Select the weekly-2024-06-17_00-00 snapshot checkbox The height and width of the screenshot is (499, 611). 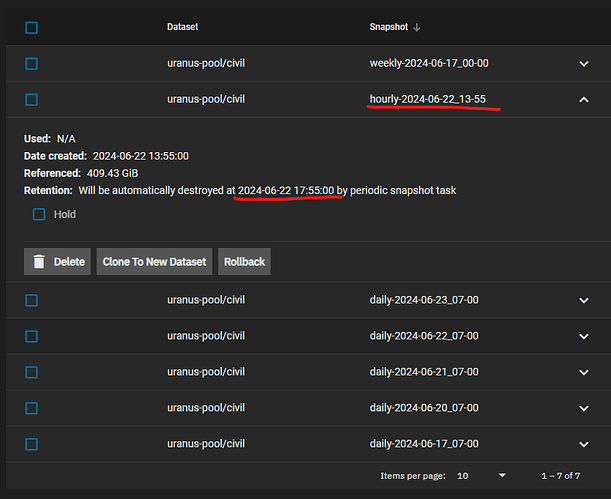[x=31, y=63]
